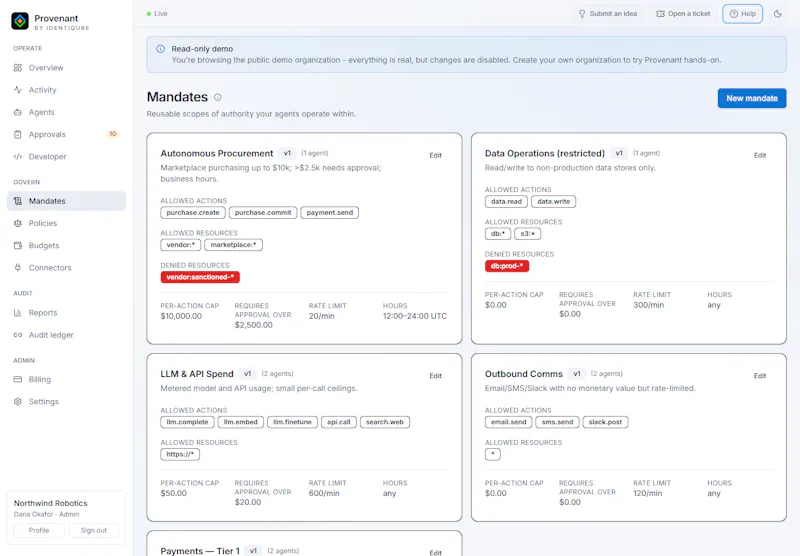Click the Submit an idea button
Image resolution: width=800 pixels, height=556 pixels.
[x=608, y=14]
